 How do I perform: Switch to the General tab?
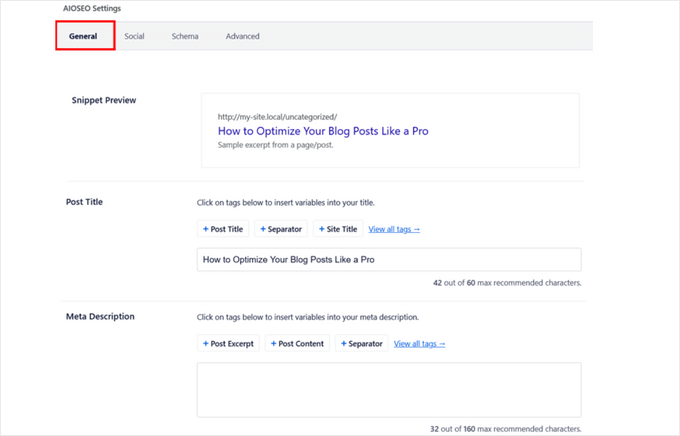tap(83, 36)
